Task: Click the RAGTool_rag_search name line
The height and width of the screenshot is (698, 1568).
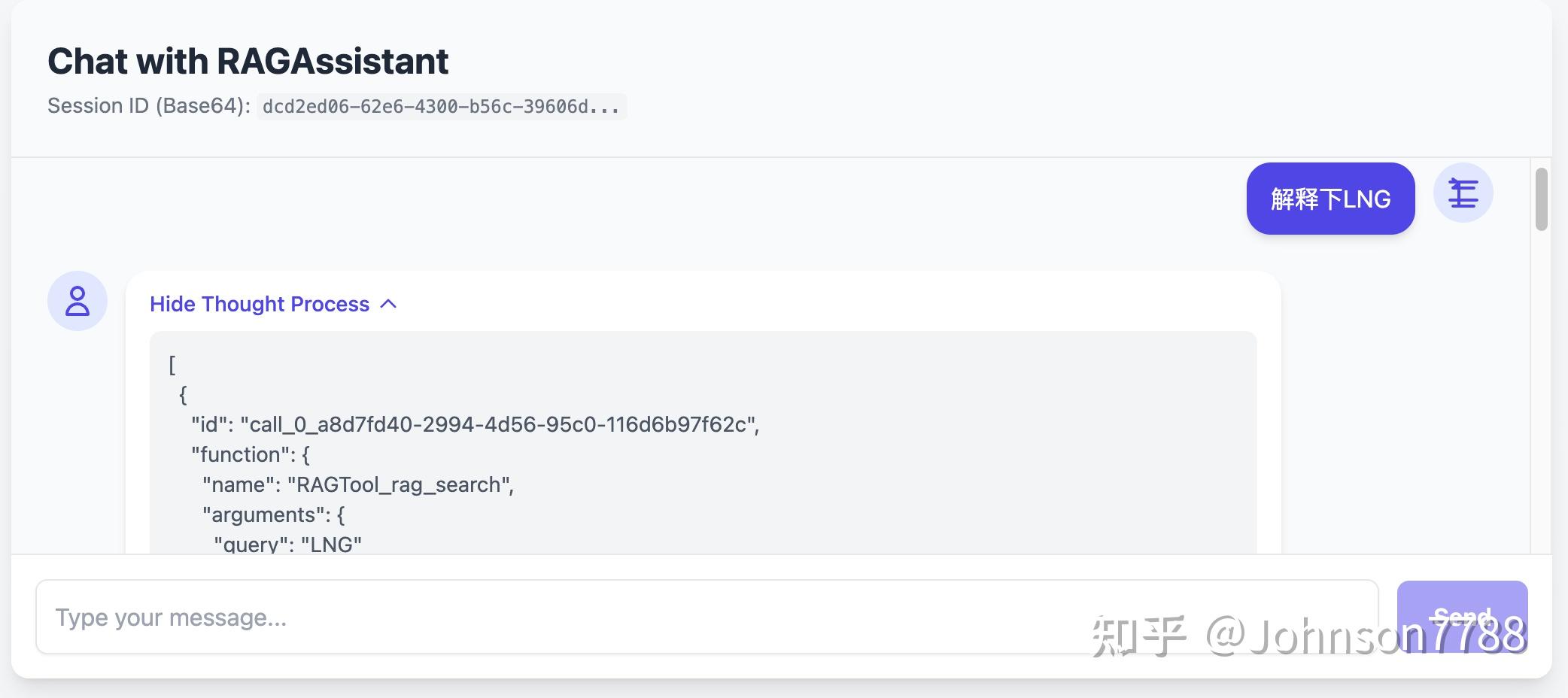Action: pyautogui.click(x=358, y=485)
